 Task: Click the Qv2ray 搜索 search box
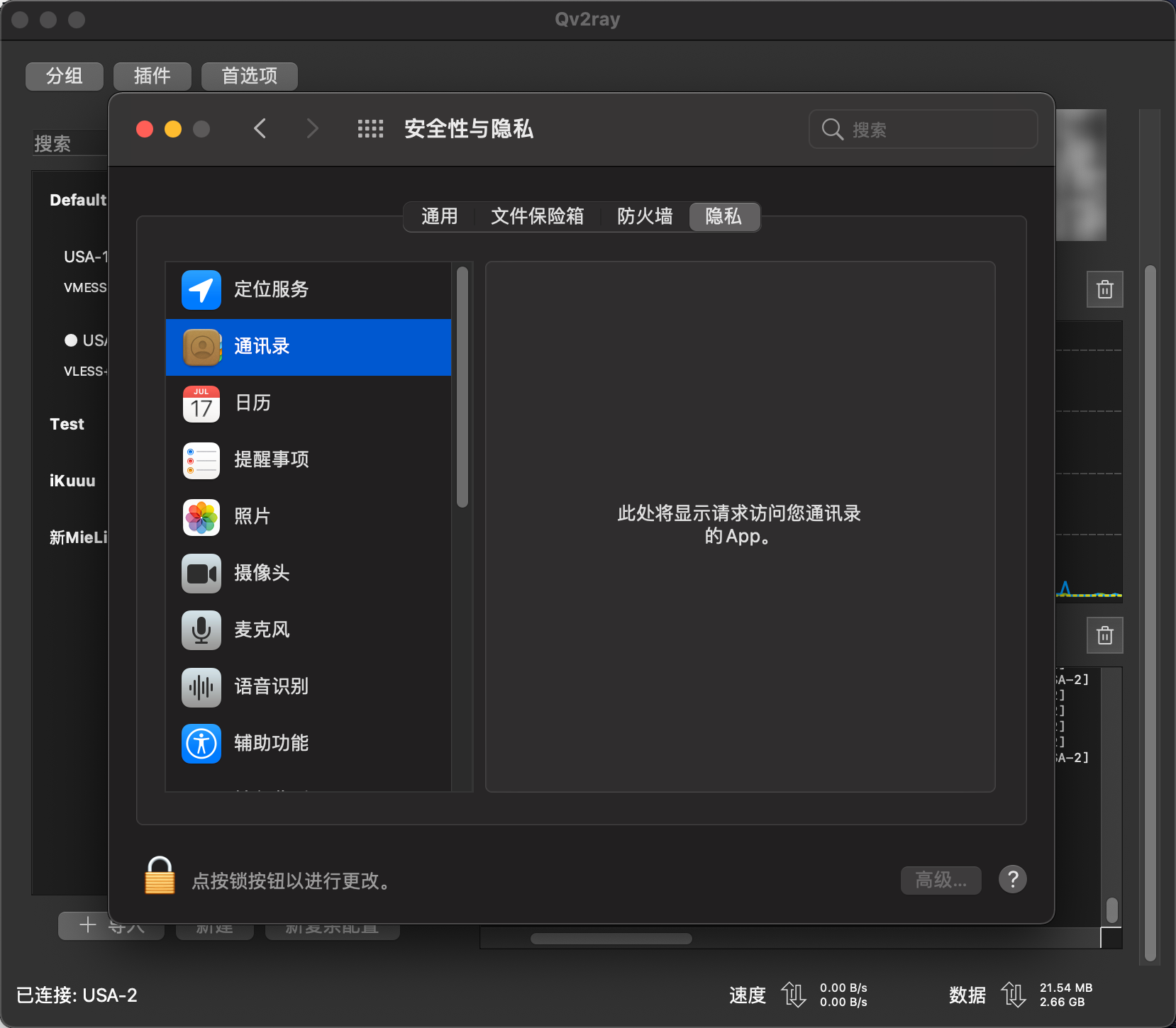point(70,143)
